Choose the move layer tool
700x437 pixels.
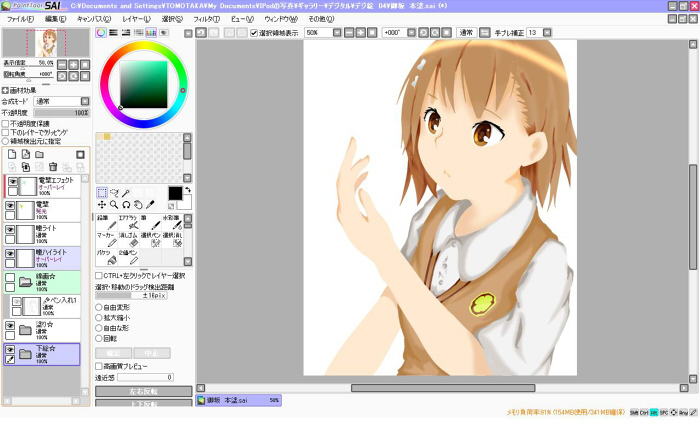[x=102, y=204]
